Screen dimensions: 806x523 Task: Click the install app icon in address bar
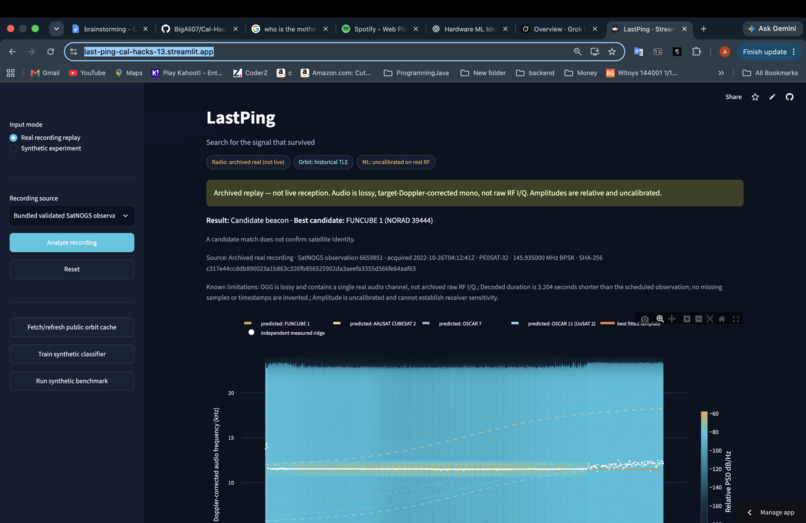595,51
